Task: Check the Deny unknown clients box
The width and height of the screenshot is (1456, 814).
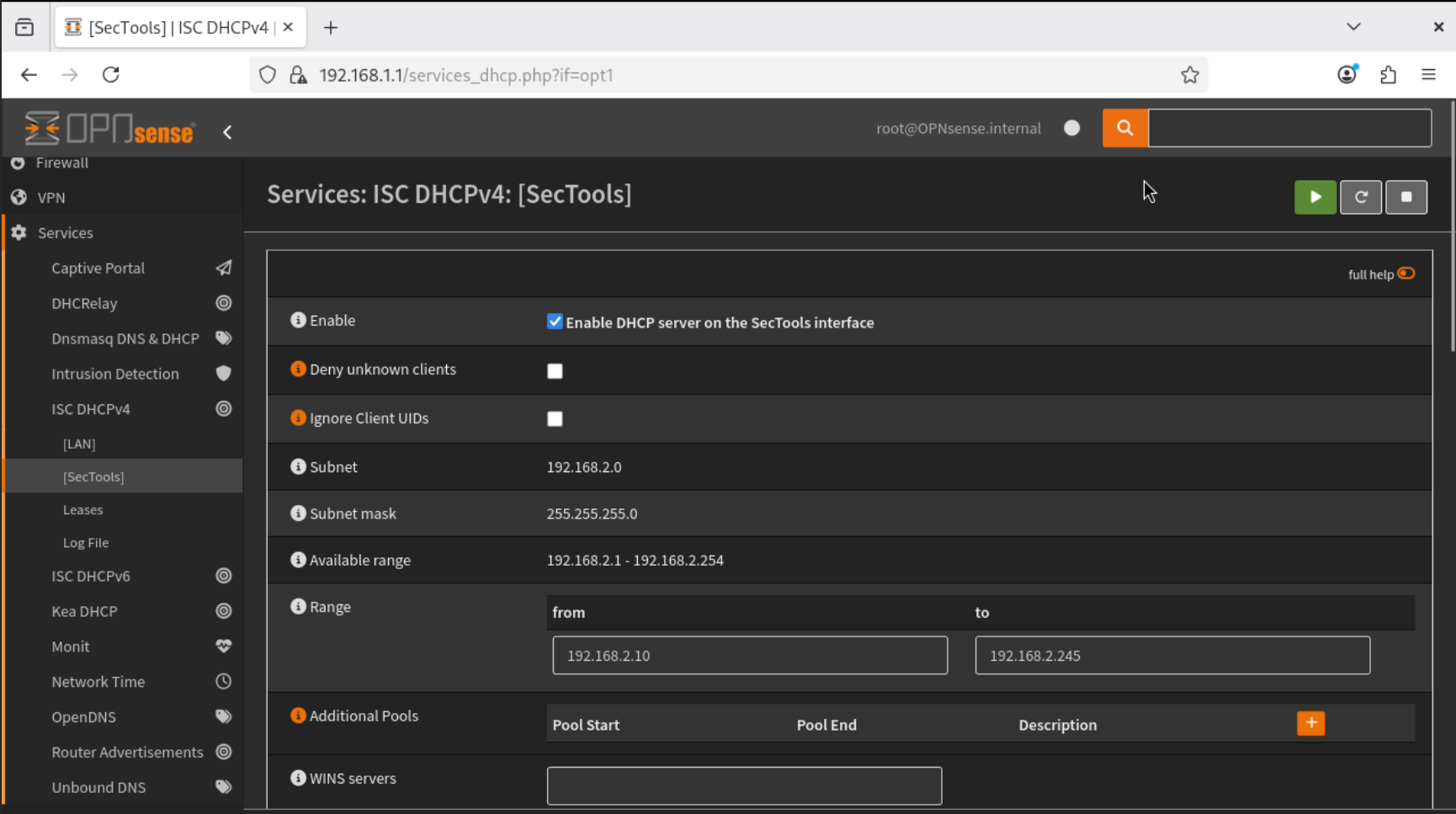Action: pyautogui.click(x=555, y=371)
